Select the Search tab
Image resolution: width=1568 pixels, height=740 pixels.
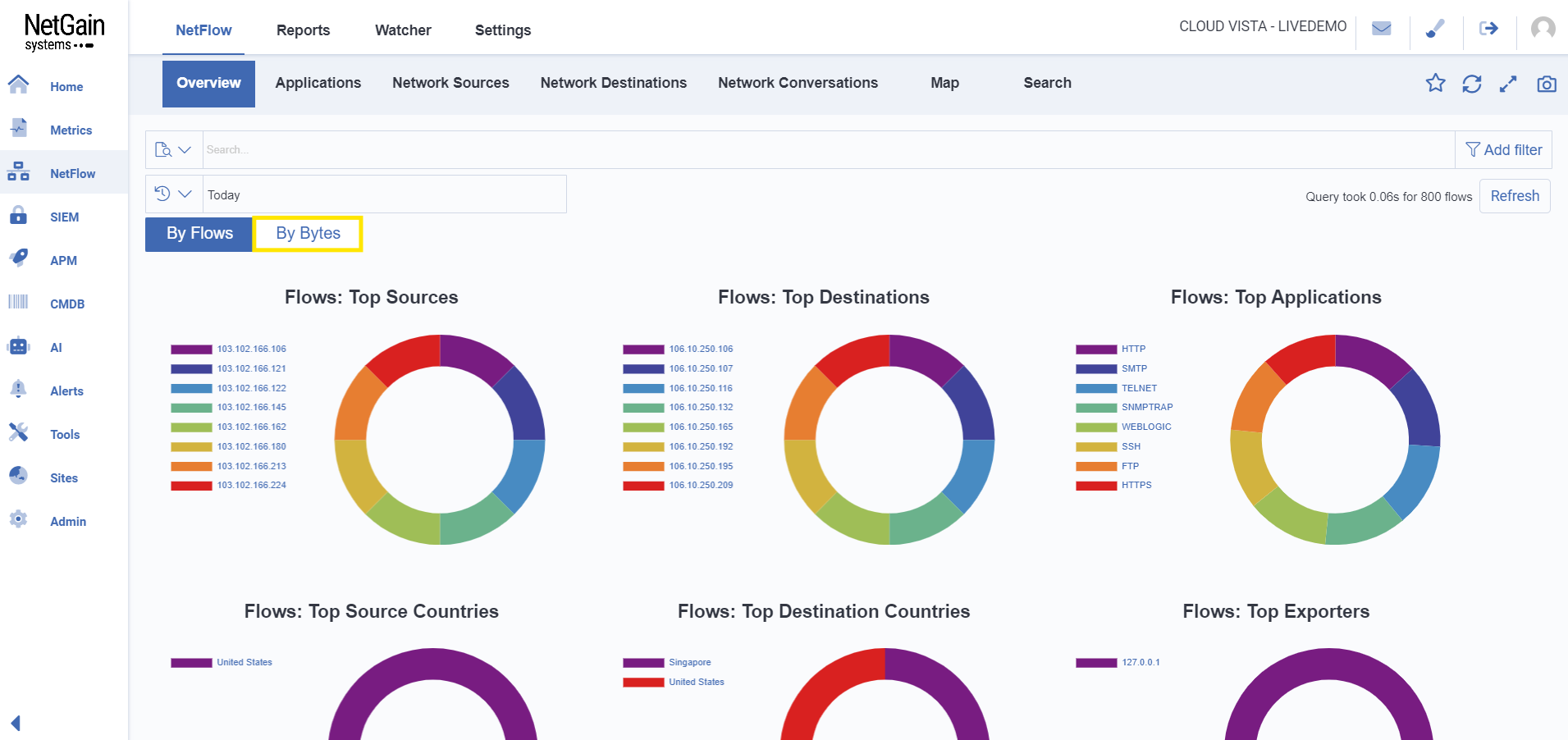tap(1047, 83)
